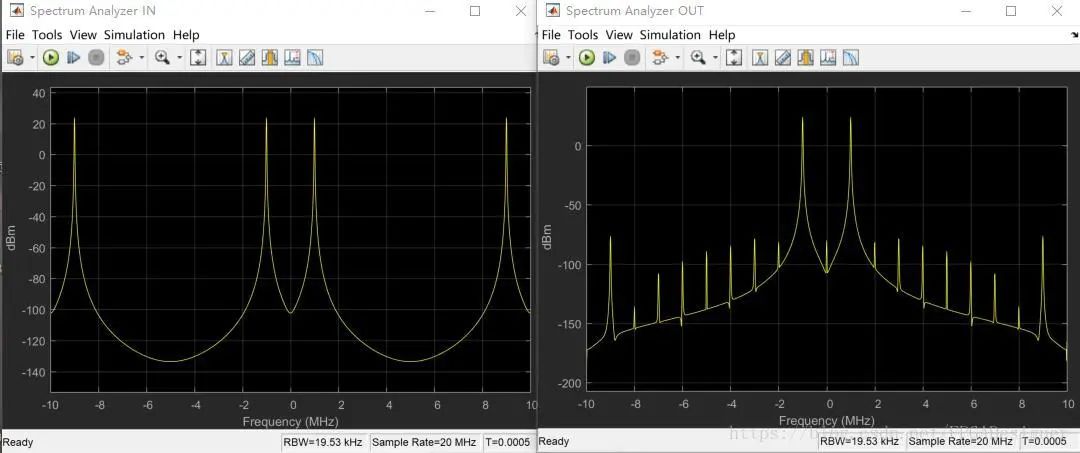This screenshot has width=1080, height=453.
Task: Expand Zoom dropdown arrow in Analyzer IN
Action: pyautogui.click(x=179, y=58)
